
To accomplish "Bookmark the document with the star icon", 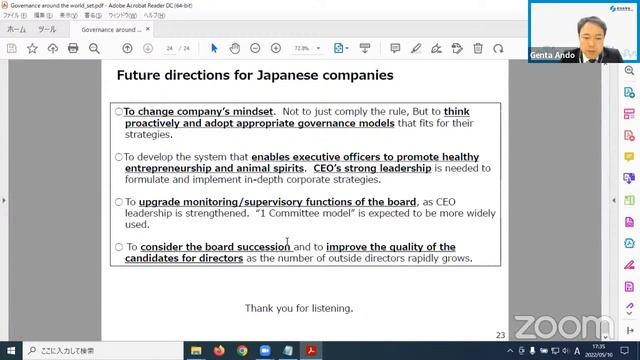I will [x=32, y=49].
